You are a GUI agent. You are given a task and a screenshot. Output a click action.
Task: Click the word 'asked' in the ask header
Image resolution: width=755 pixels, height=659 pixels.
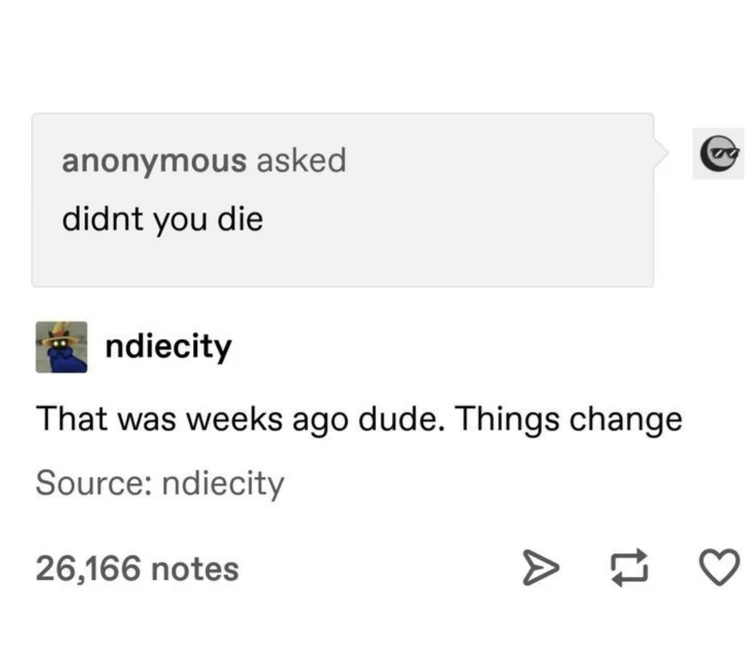click(301, 160)
